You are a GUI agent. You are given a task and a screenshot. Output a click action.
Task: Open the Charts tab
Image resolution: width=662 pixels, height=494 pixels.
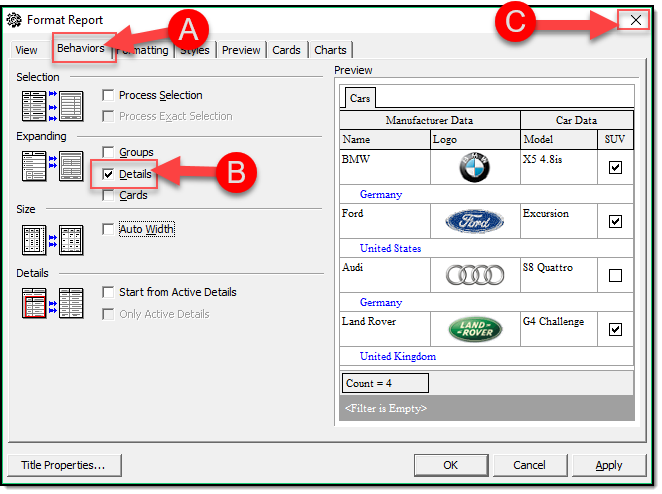(x=330, y=50)
